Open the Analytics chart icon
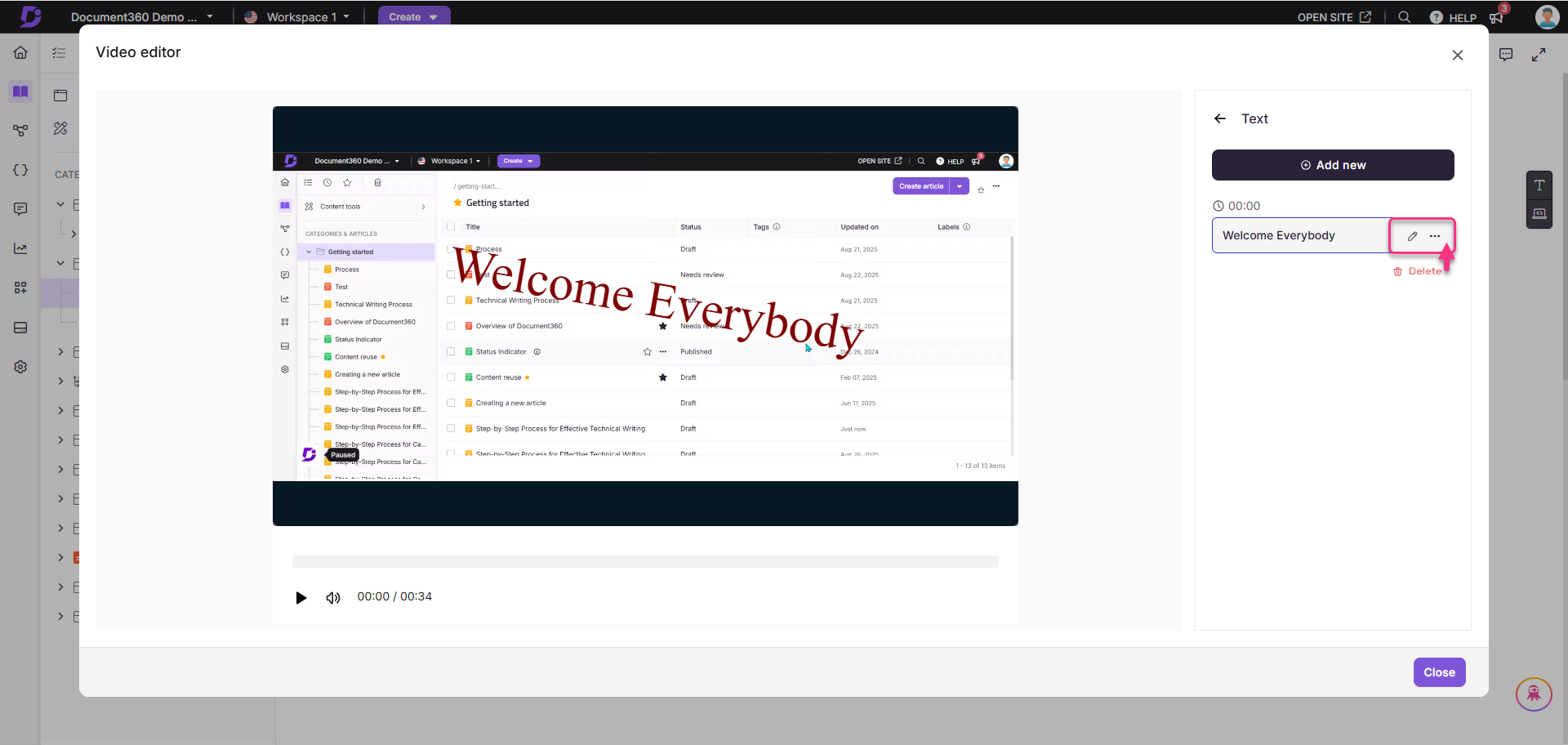This screenshot has width=1568, height=745. pos(20,248)
